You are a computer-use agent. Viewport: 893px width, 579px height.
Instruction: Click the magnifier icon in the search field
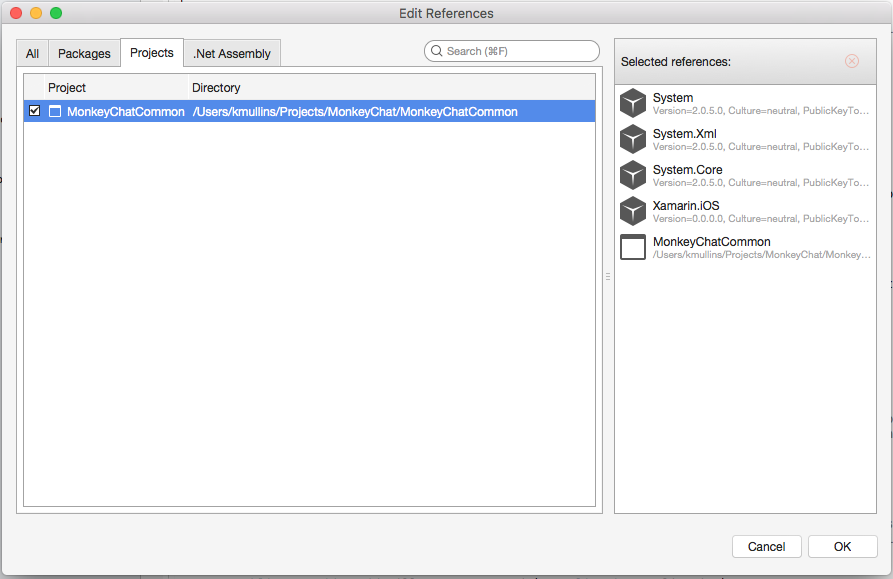436,50
